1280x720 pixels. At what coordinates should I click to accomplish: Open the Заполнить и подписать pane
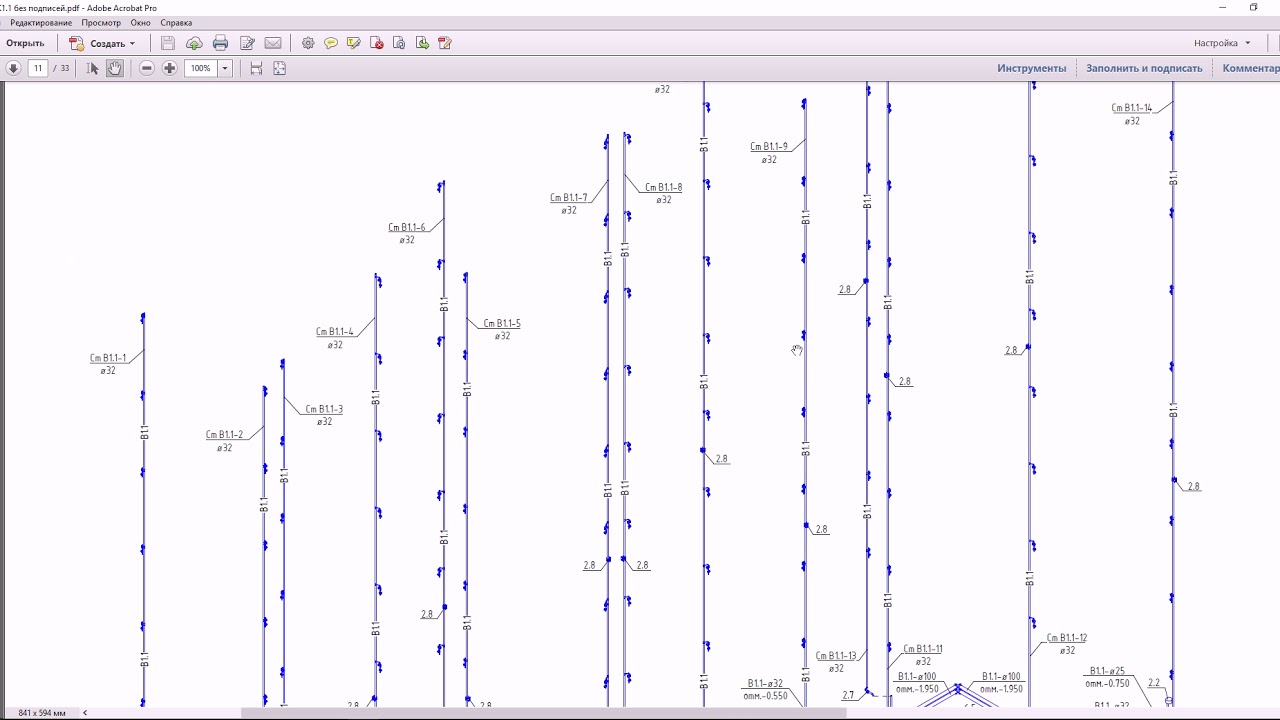point(1144,68)
